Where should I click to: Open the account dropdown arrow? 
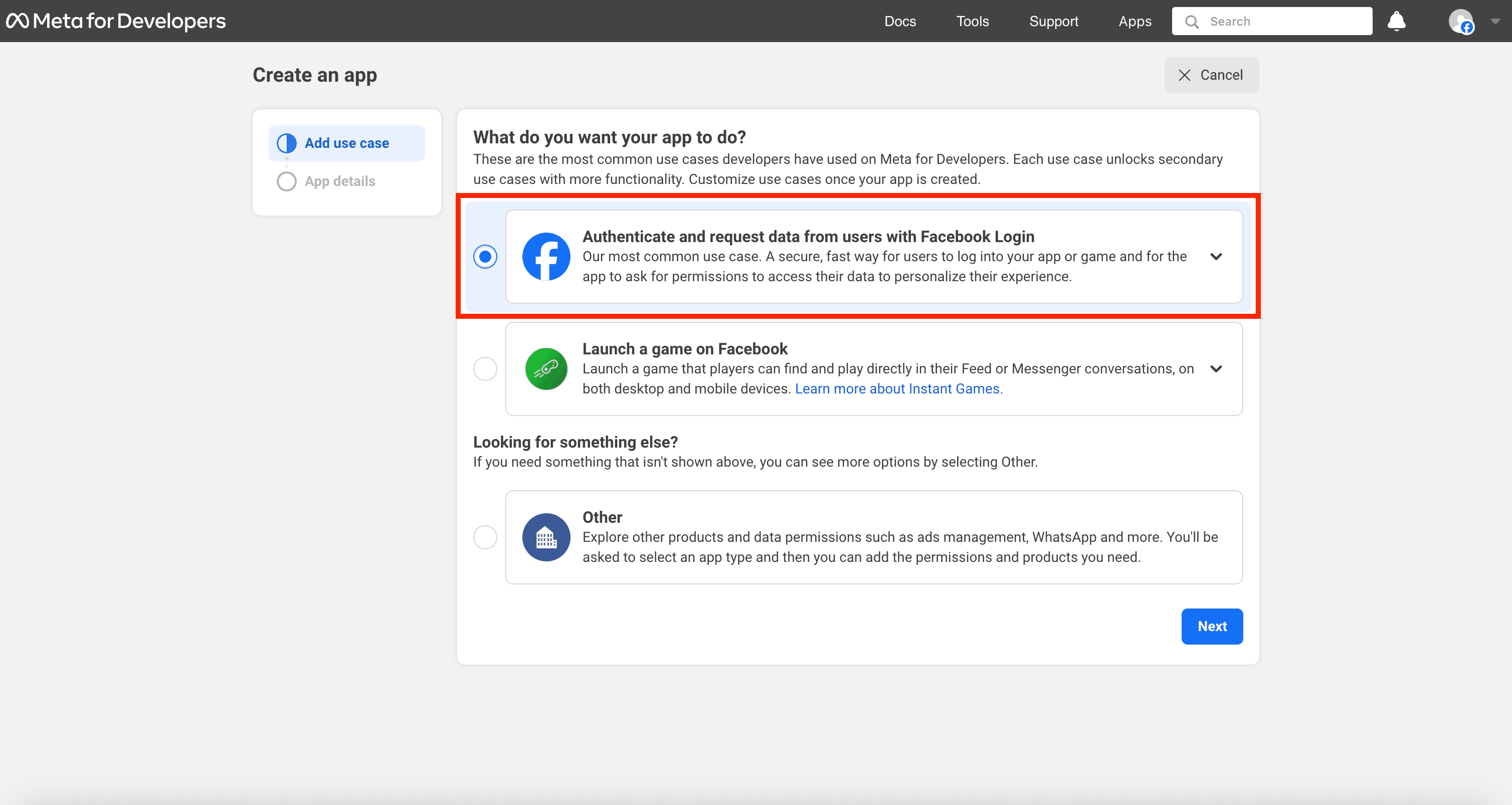[x=1495, y=21]
